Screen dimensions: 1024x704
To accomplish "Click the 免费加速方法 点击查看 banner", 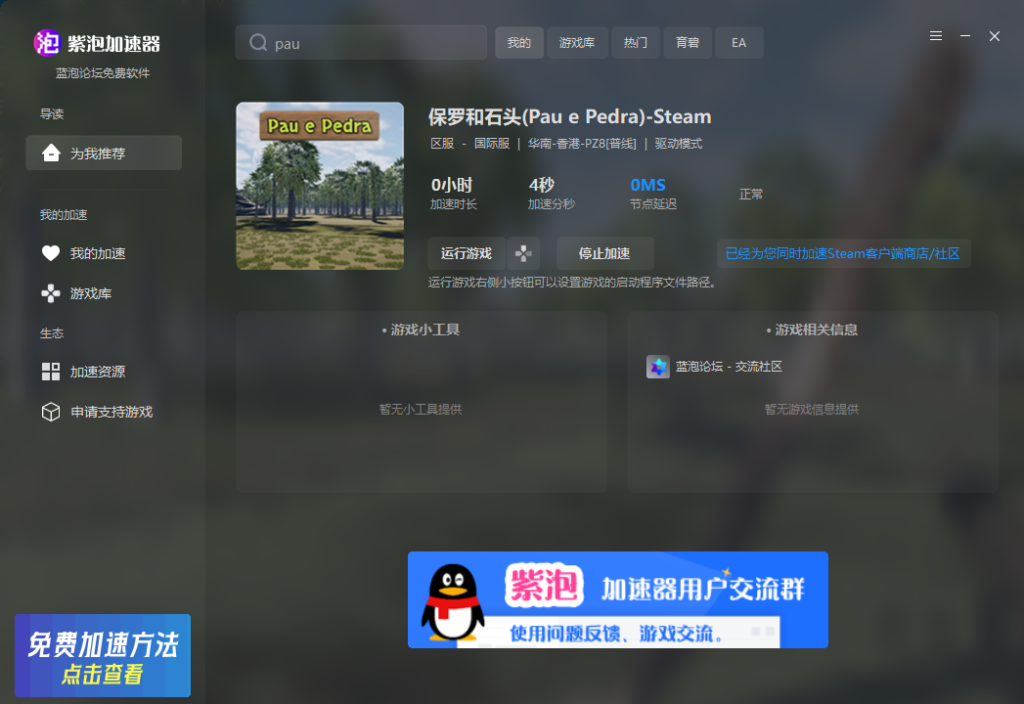I will coord(103,656).
